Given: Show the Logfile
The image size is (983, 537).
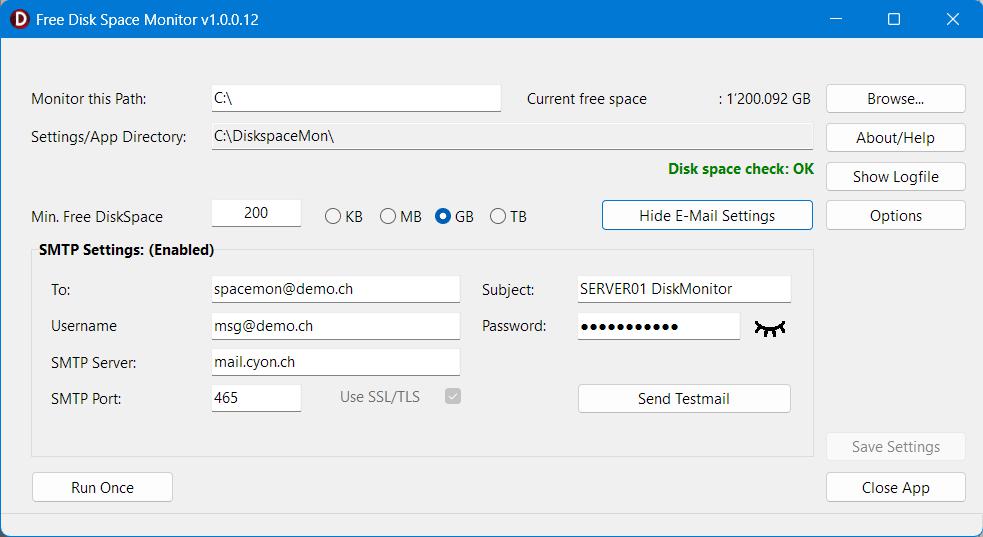Looking at the screenshot, I should [x=895, y=177].
